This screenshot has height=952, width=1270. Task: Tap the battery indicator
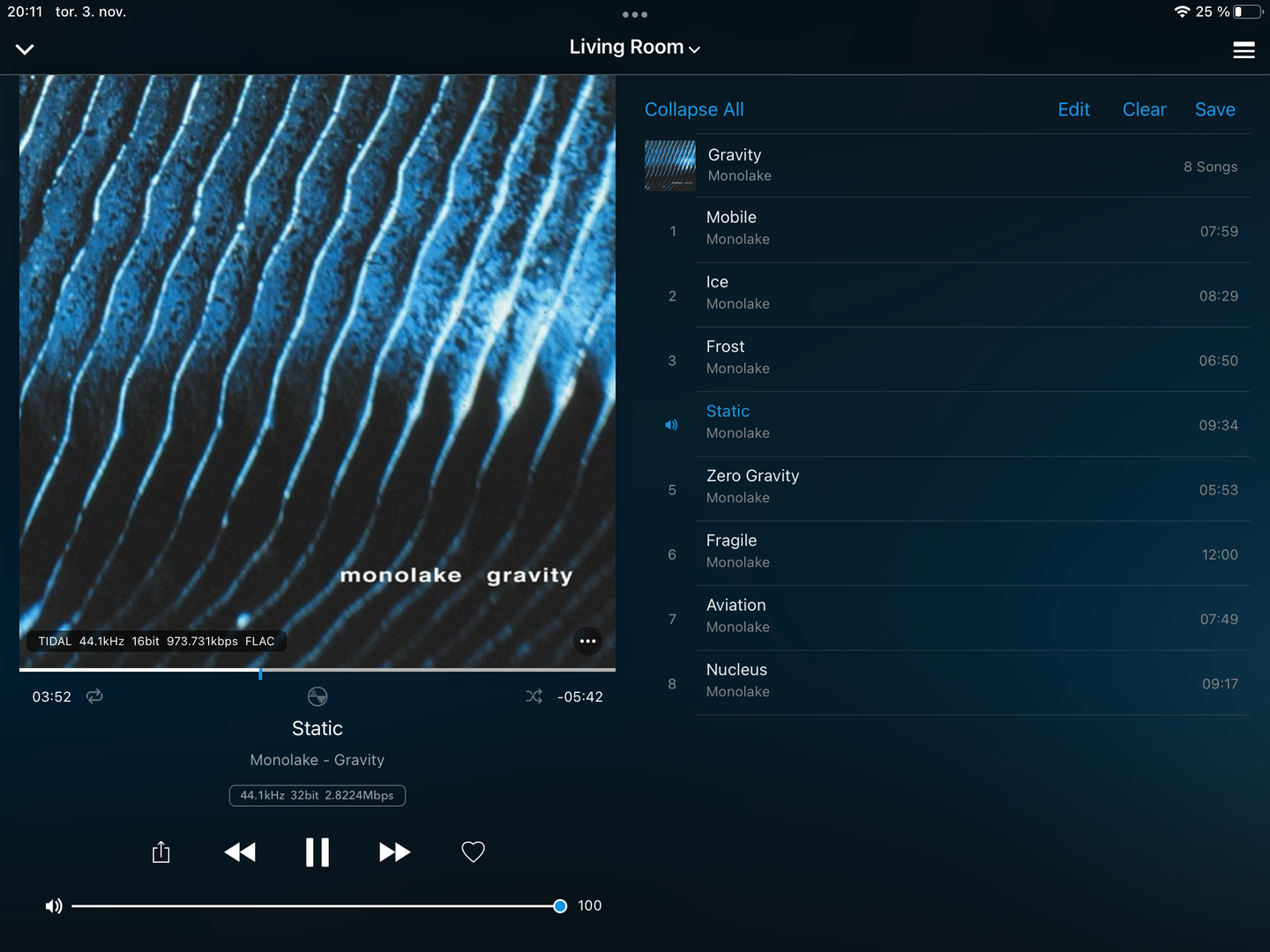(1249, 11)
